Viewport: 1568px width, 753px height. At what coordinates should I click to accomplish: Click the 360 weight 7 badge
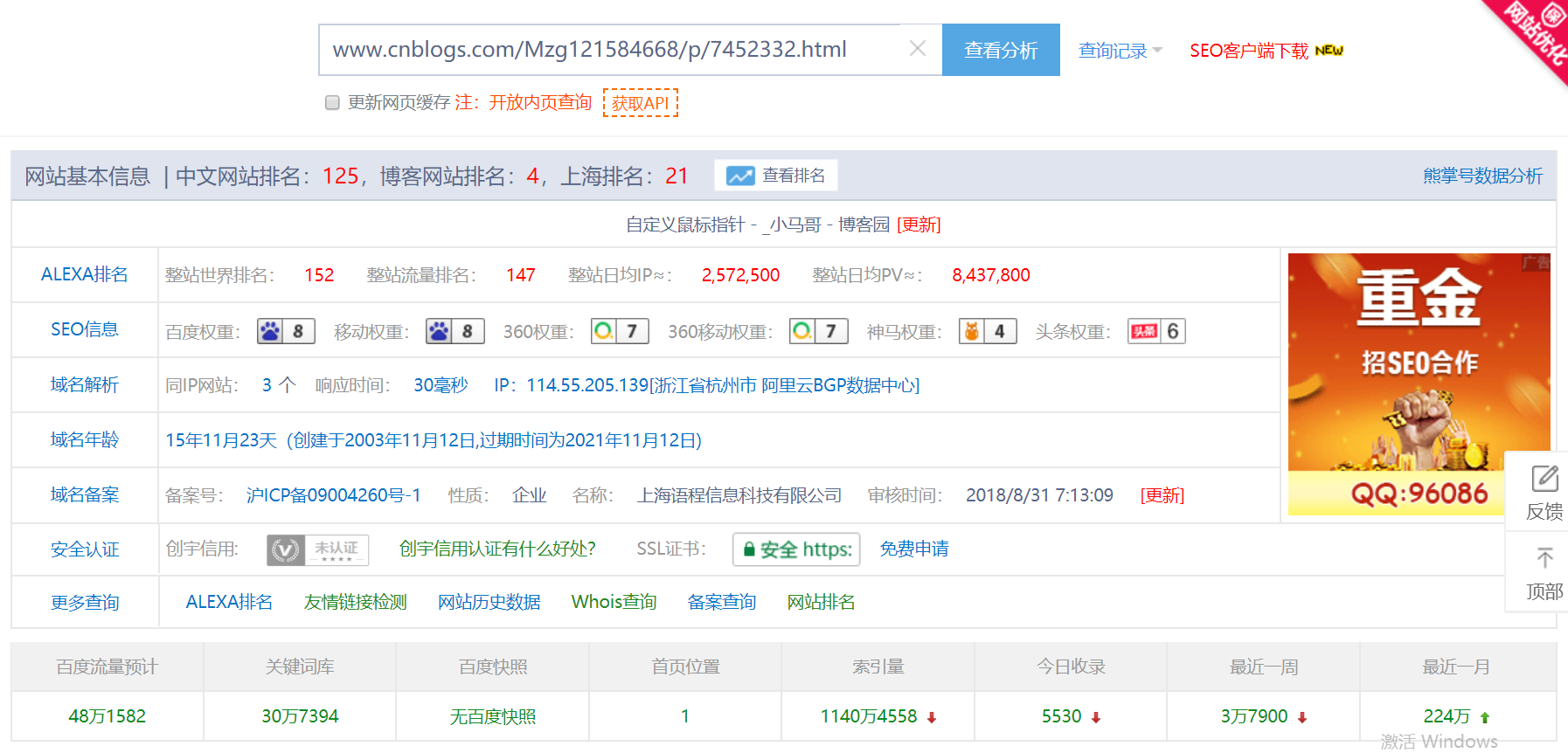[620, 331]
